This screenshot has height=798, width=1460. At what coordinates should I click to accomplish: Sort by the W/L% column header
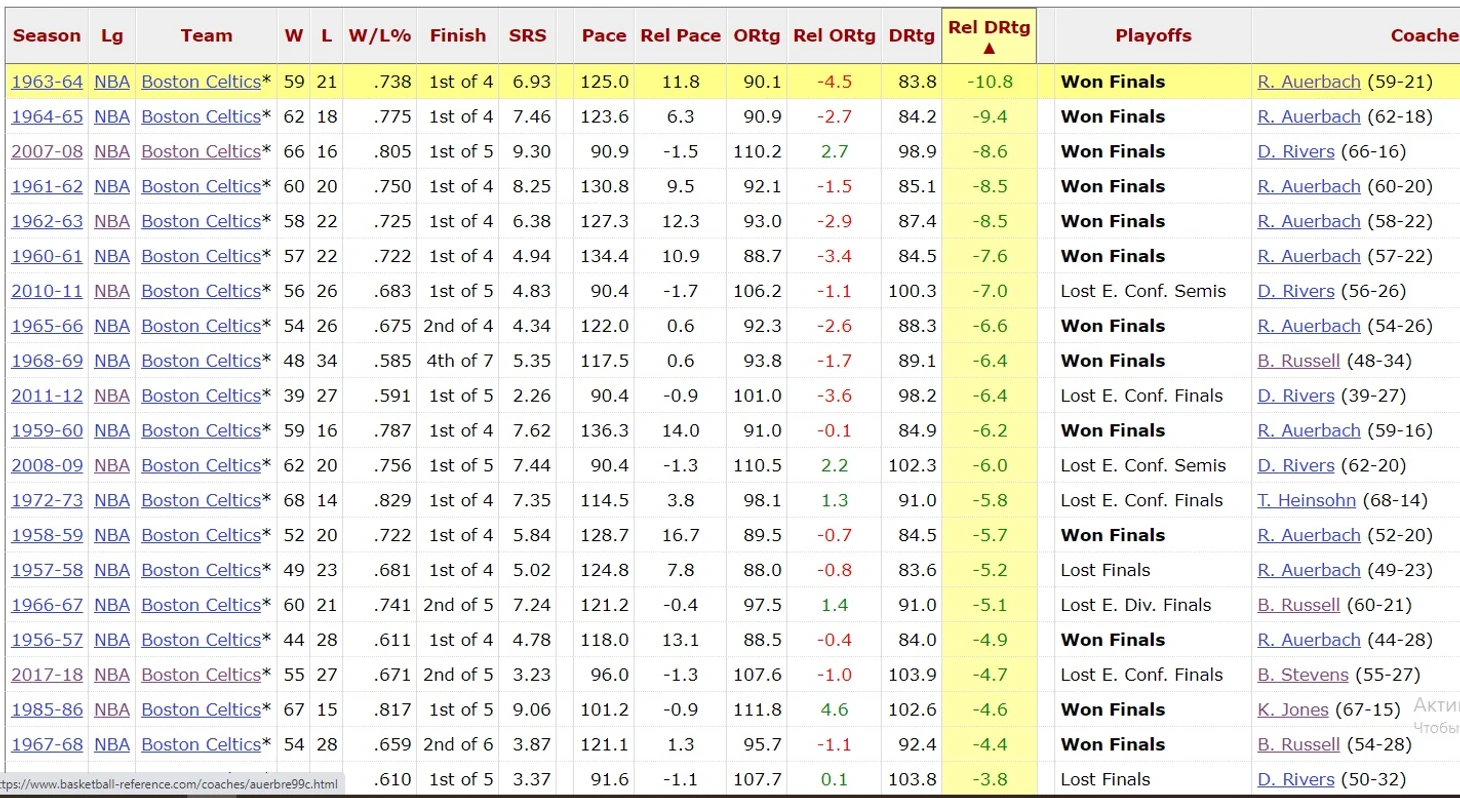click(380, 35)
